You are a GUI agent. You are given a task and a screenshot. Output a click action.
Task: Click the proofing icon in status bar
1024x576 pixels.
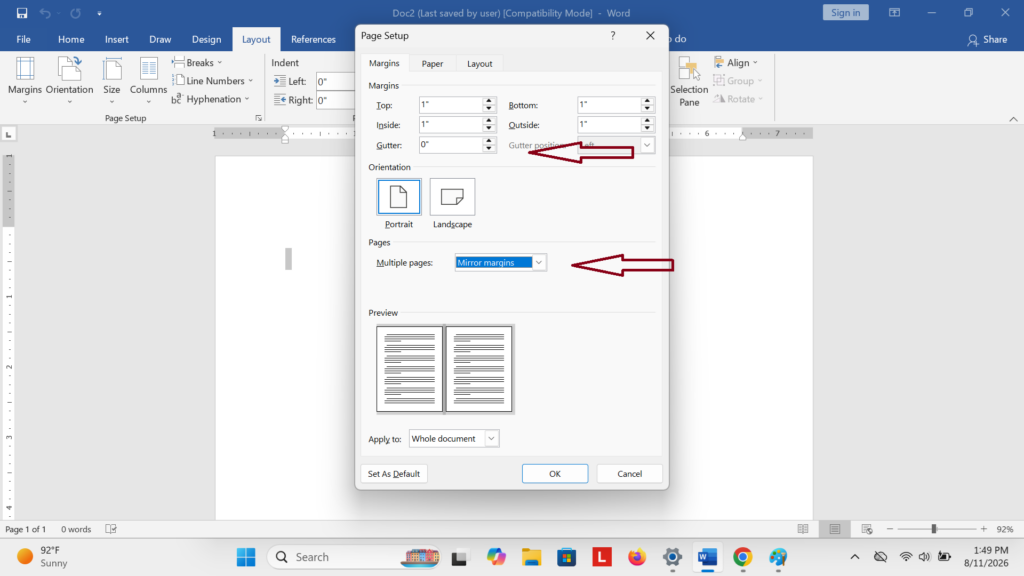click(111, 529)
